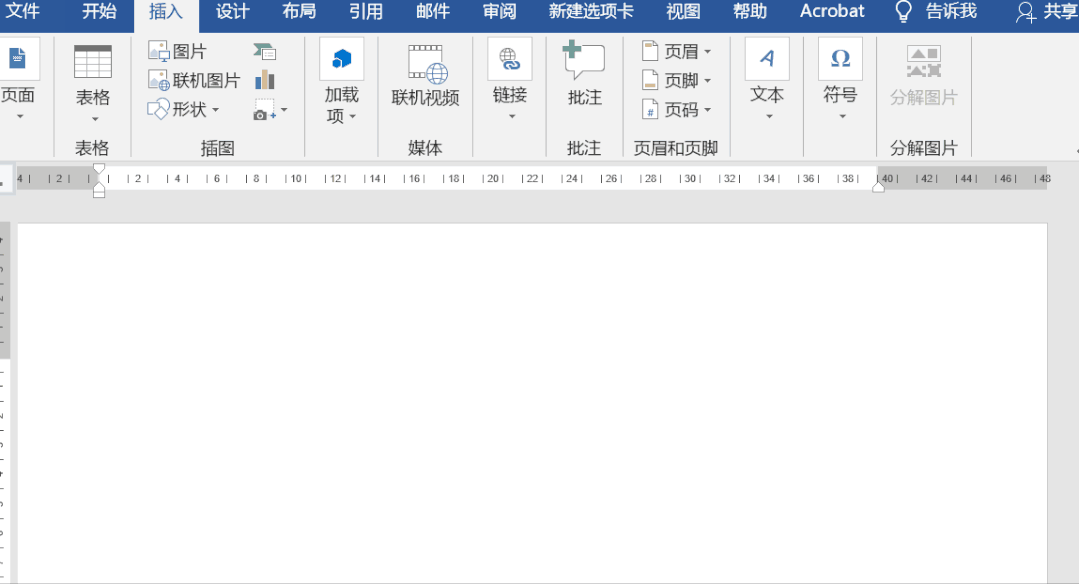Click the 分解图片 icon
Viewport: 1079px width, 584px height.
[x=923, y=62]
